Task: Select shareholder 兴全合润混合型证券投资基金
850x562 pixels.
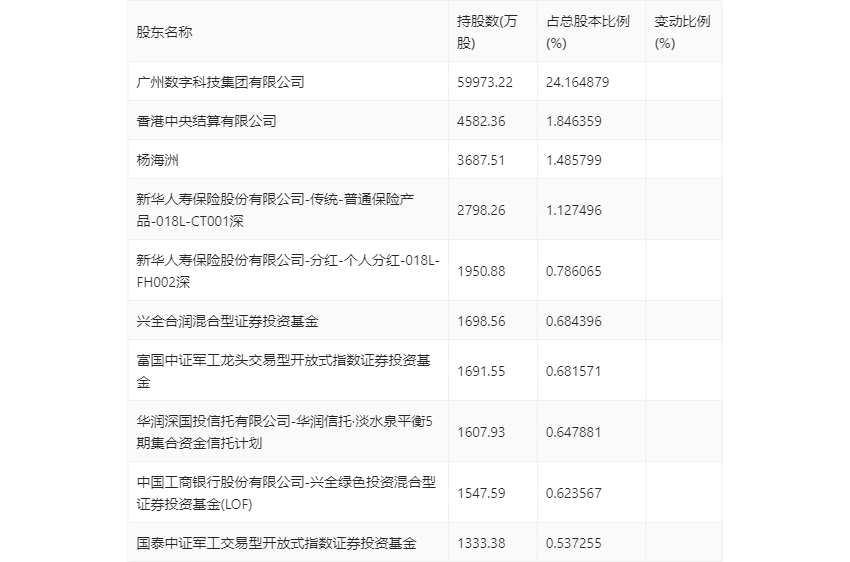Action: tap(227, 321)
